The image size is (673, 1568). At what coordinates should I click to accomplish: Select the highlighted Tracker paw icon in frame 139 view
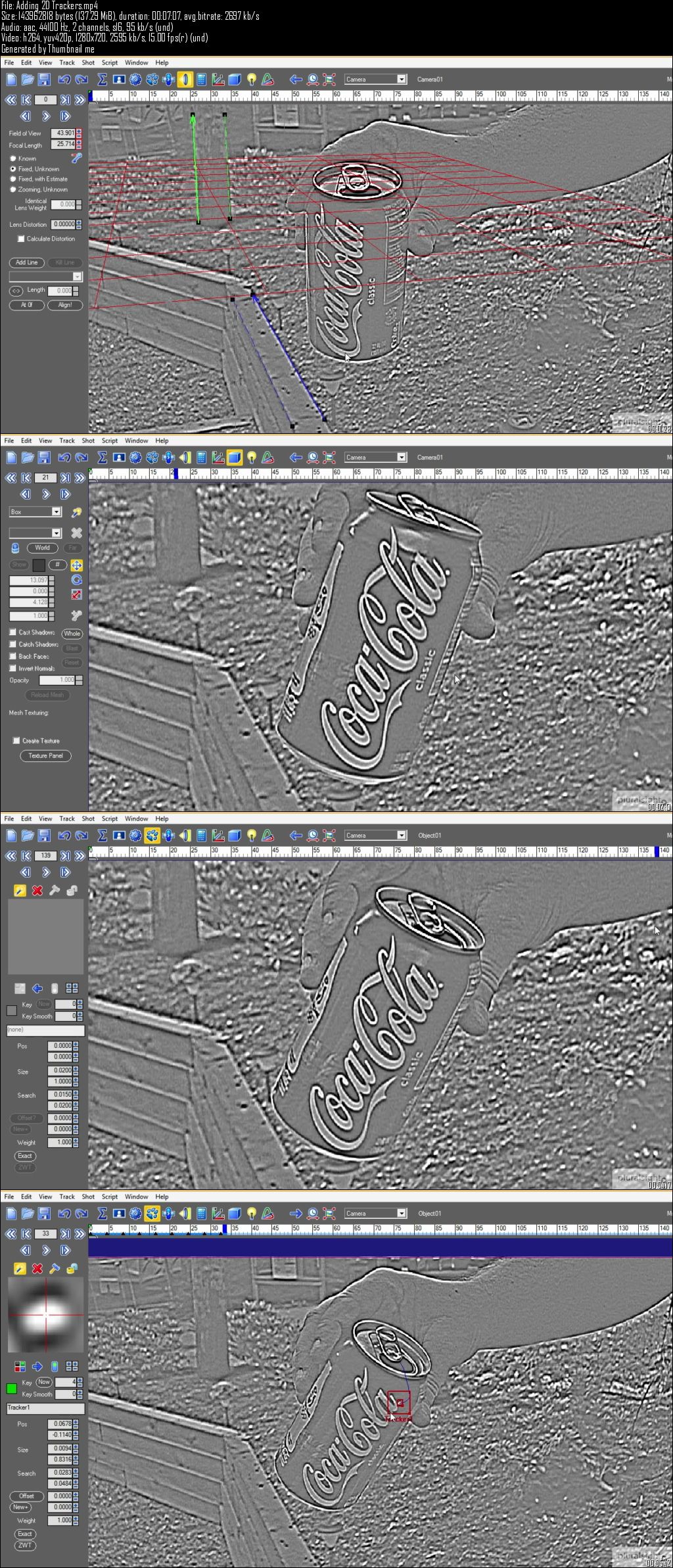152,836
